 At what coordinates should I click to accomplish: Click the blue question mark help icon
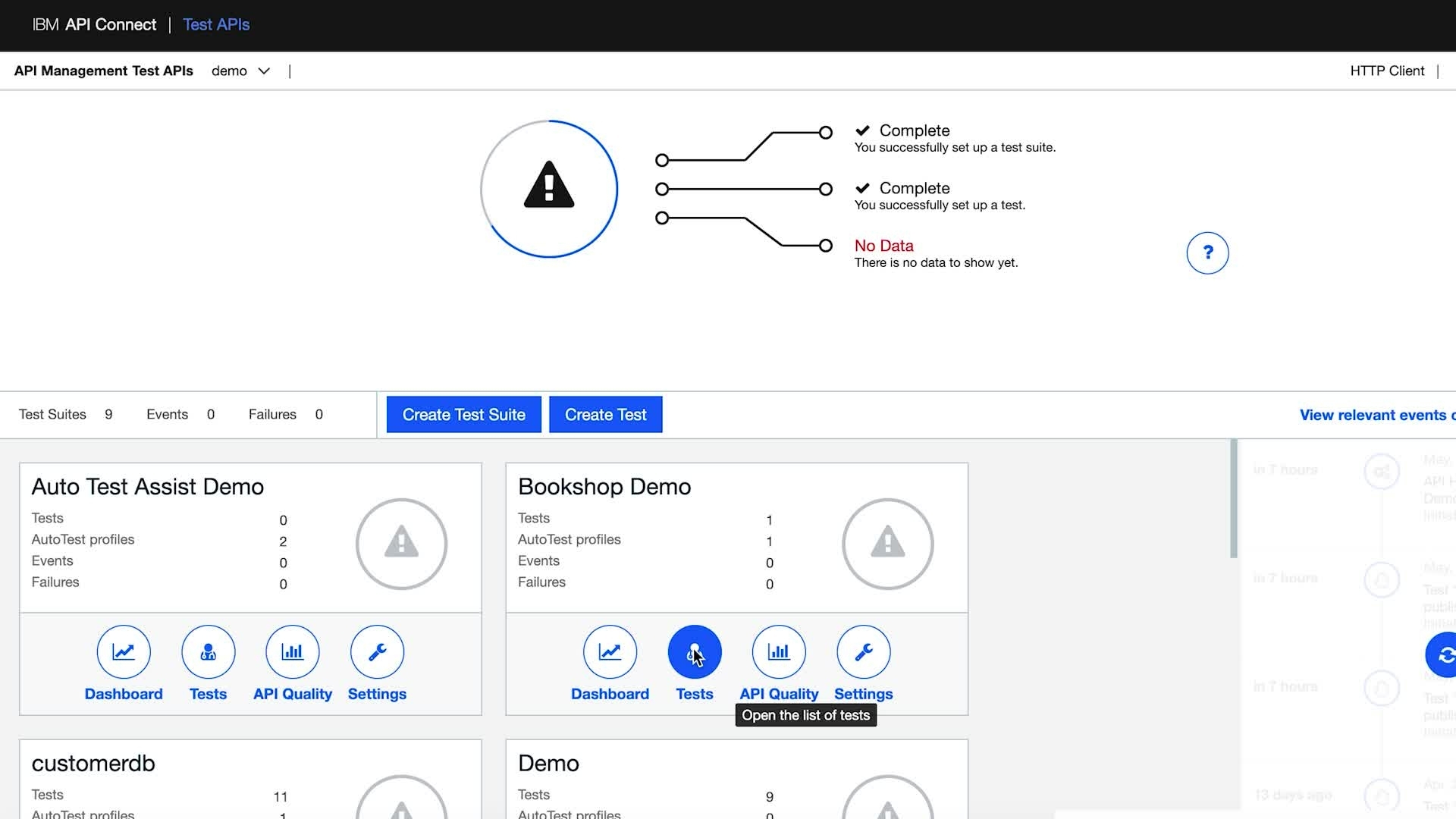[1207, 253]
